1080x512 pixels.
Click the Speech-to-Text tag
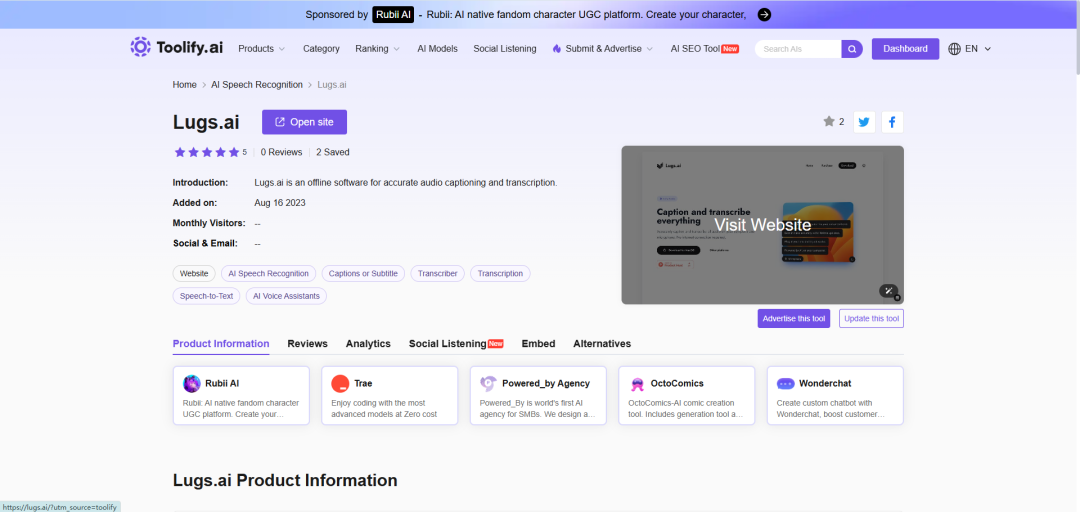pyautogui.click(x=207, y=296)
